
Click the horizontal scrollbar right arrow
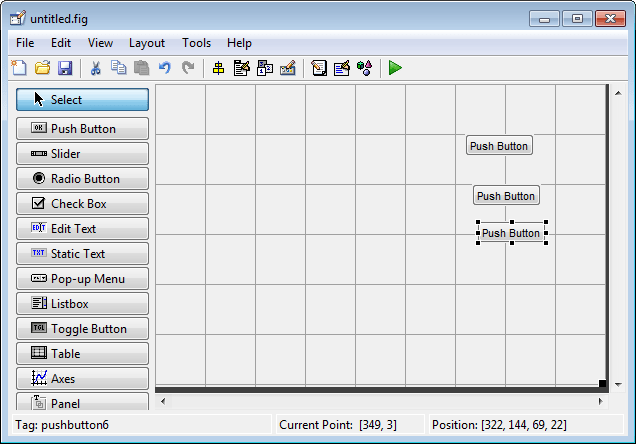point(600,401)
